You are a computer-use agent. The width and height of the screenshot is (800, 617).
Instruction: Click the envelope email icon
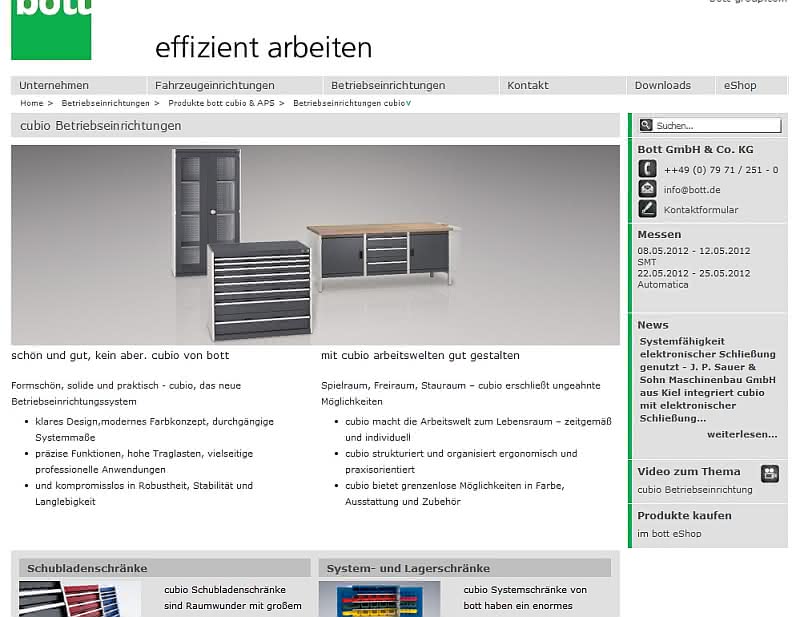647,189
